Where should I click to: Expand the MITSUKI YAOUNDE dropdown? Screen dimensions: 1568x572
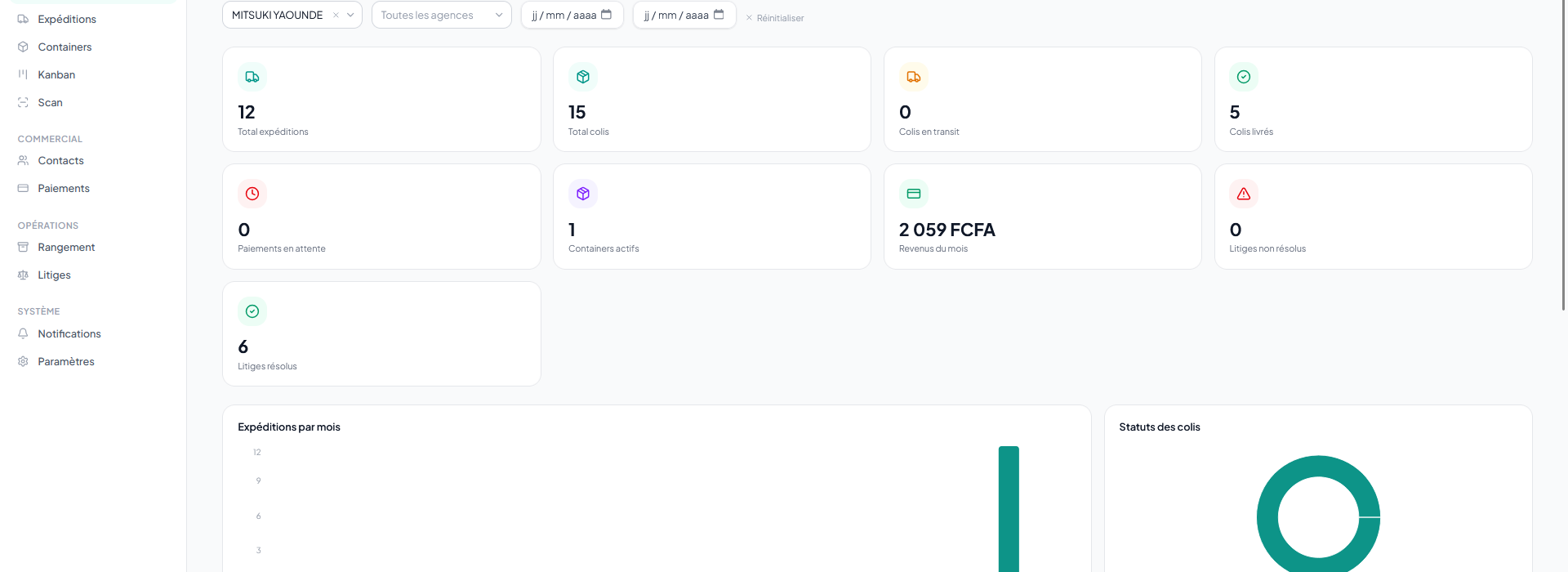pos(350,15)
